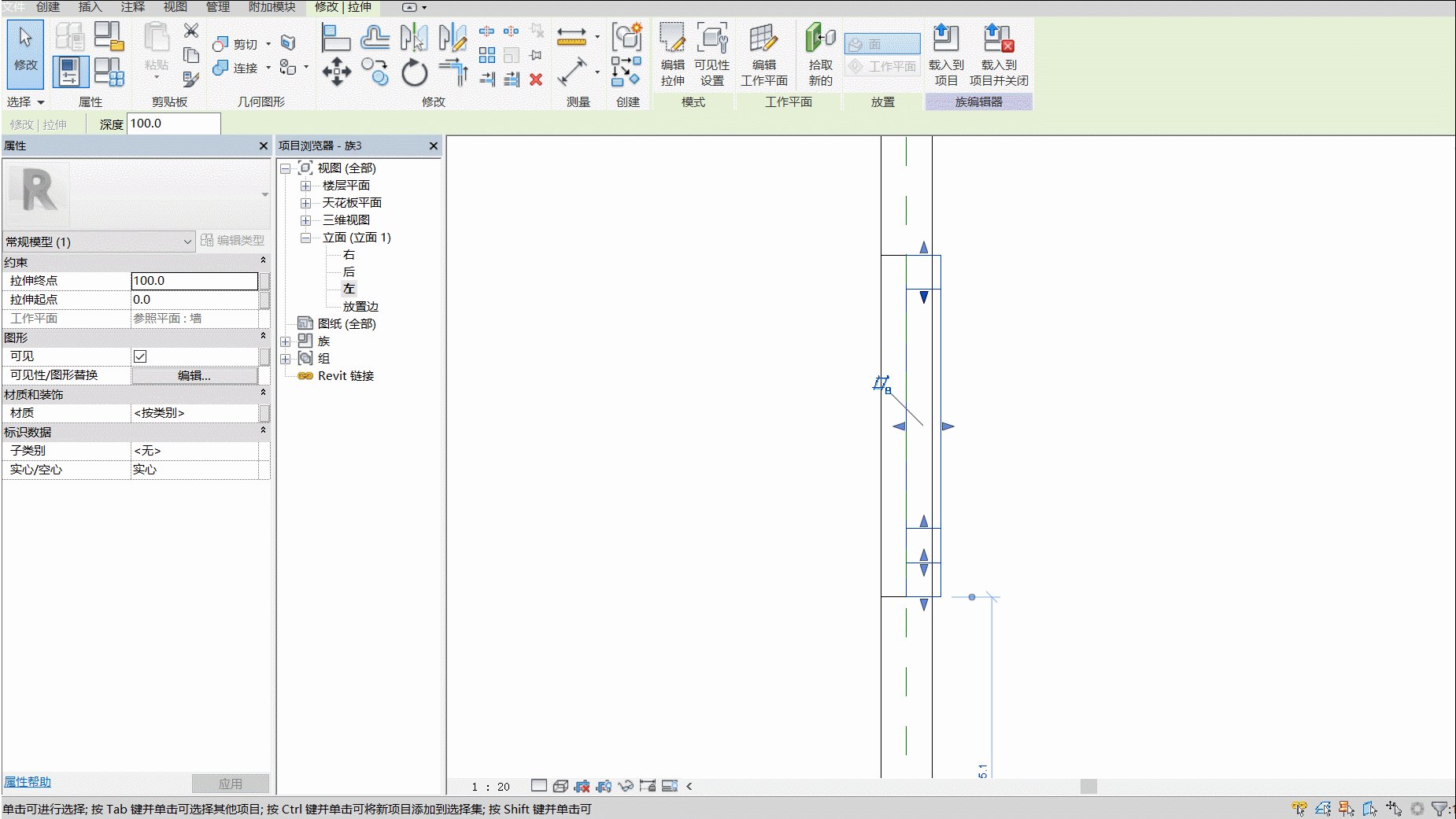Click the 编辑类型 button

[233, 241]
